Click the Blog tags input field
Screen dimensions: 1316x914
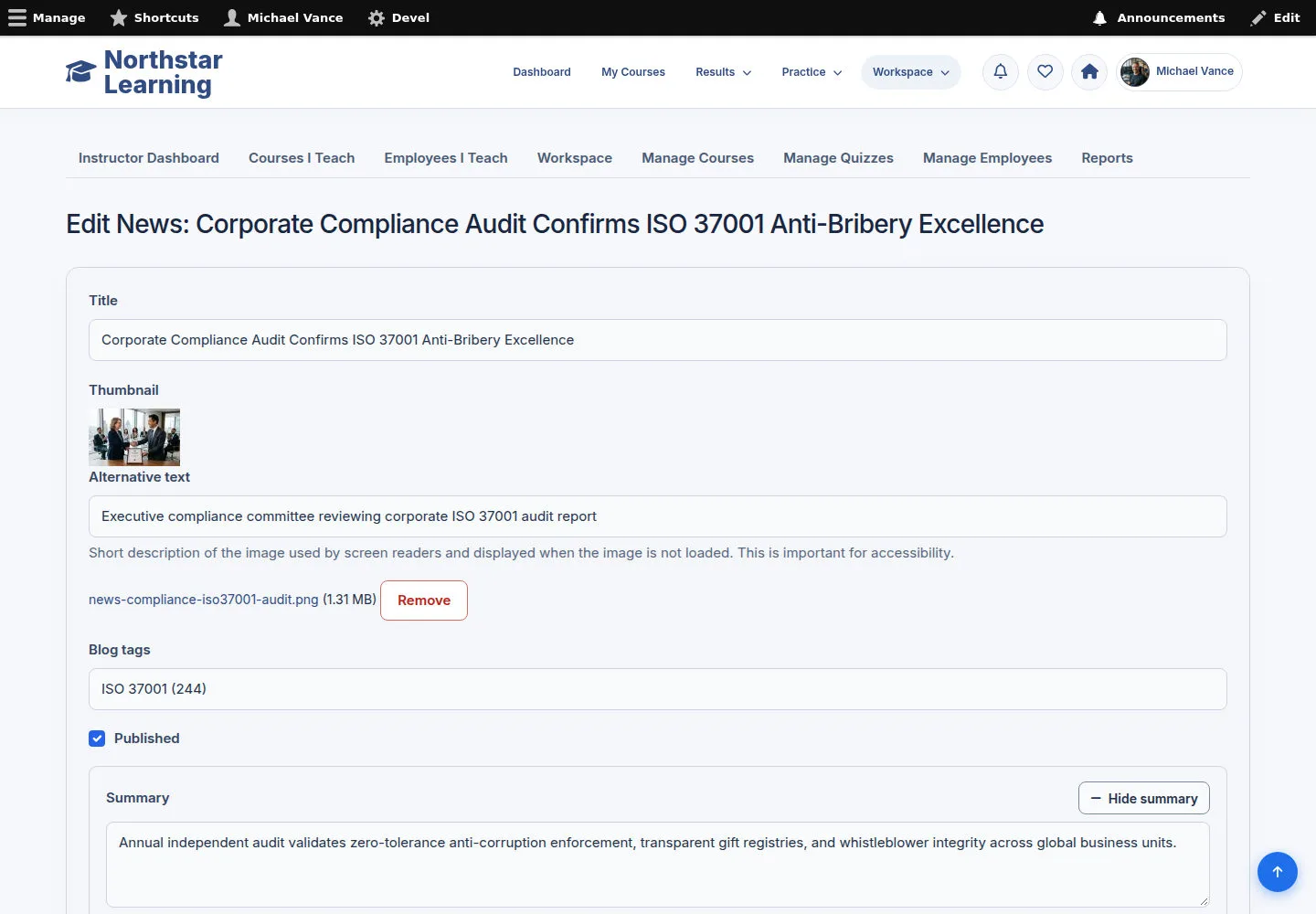pos(658,689)
